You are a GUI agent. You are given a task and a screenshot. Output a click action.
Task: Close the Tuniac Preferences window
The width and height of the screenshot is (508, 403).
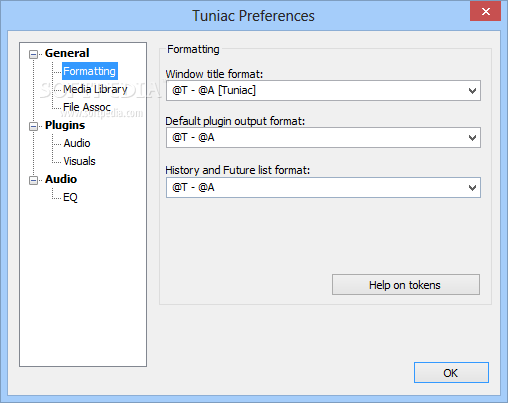click(485, 11)
